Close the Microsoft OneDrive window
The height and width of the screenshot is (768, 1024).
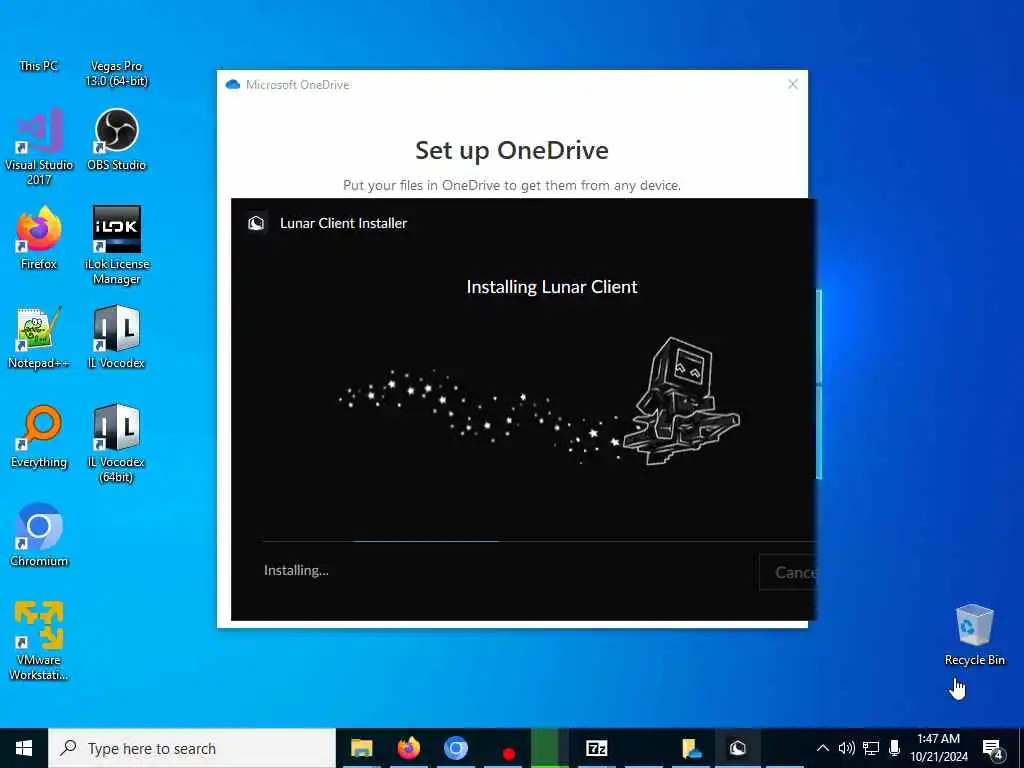[793, 84]
